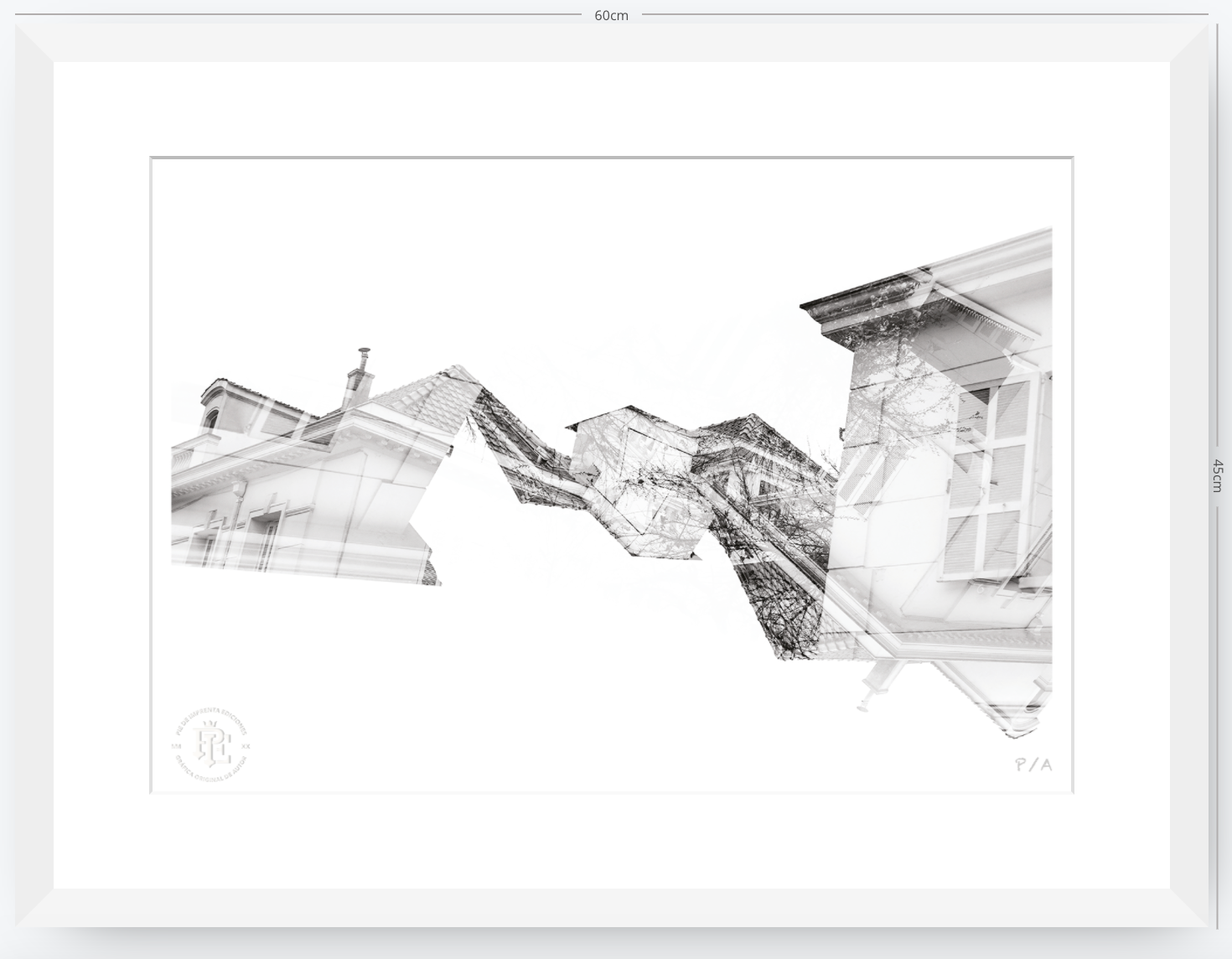Click the left side of the picture frame
This screenshot has width=1232, height=959.
pyautogui.click(x=34, y=474)
